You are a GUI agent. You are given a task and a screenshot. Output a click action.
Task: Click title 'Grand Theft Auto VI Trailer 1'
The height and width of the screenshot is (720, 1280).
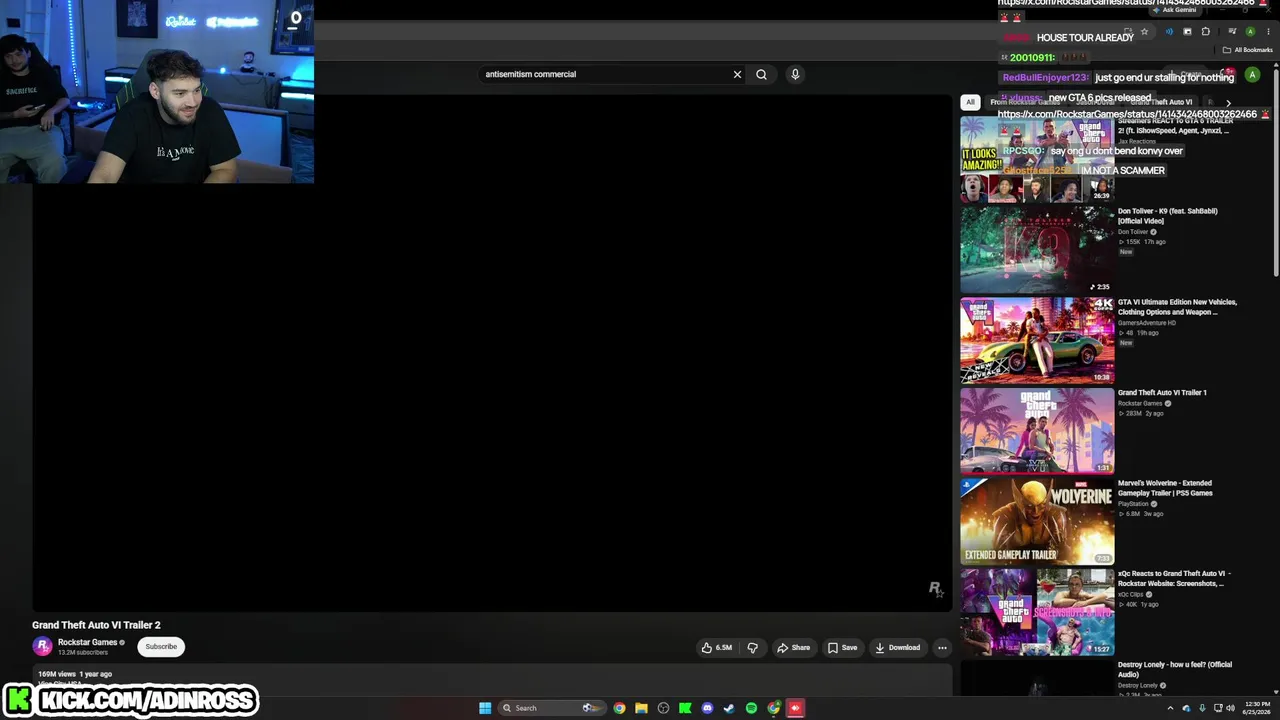click(1162, 393)
